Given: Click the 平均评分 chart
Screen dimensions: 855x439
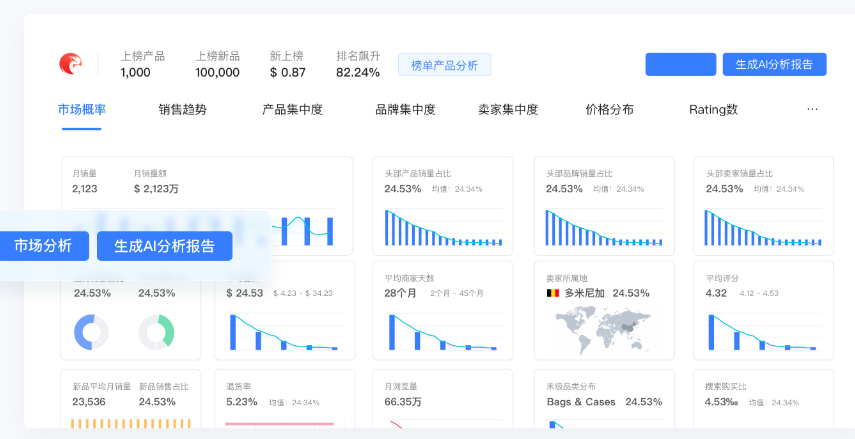Looking at the screenshot, I should pos(763,332).
